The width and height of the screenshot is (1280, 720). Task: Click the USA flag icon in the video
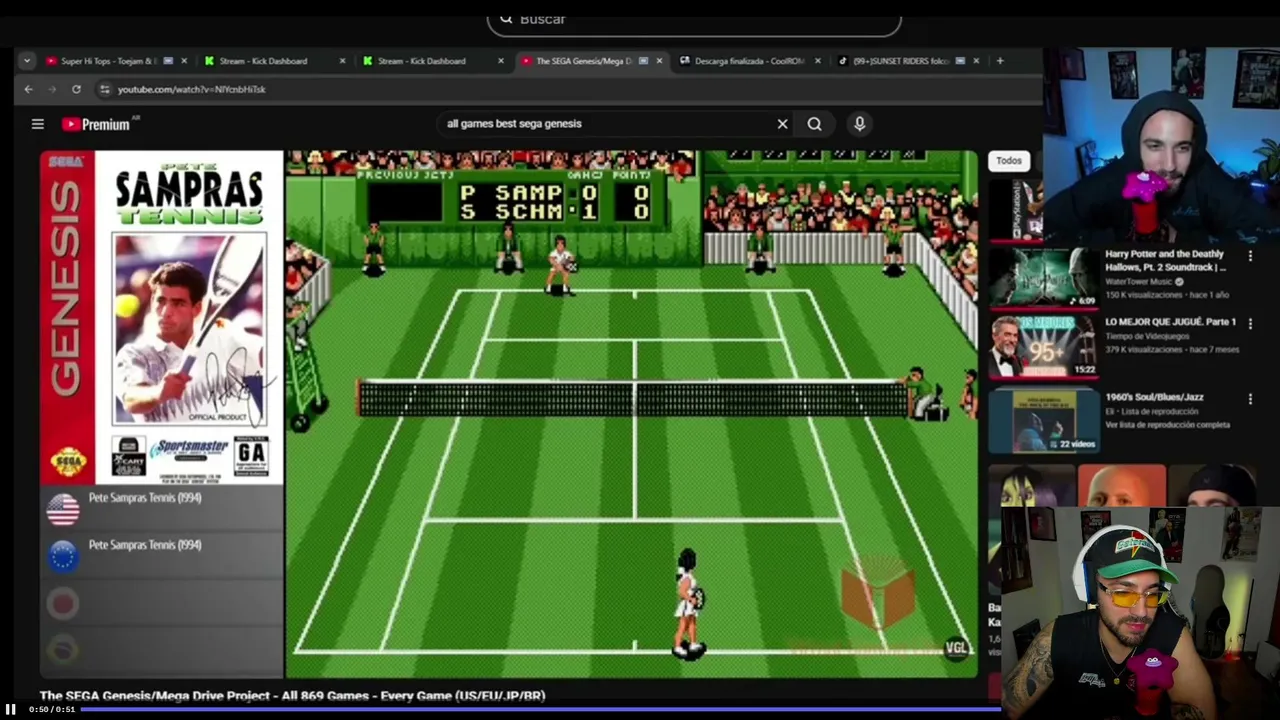(63, 509)
